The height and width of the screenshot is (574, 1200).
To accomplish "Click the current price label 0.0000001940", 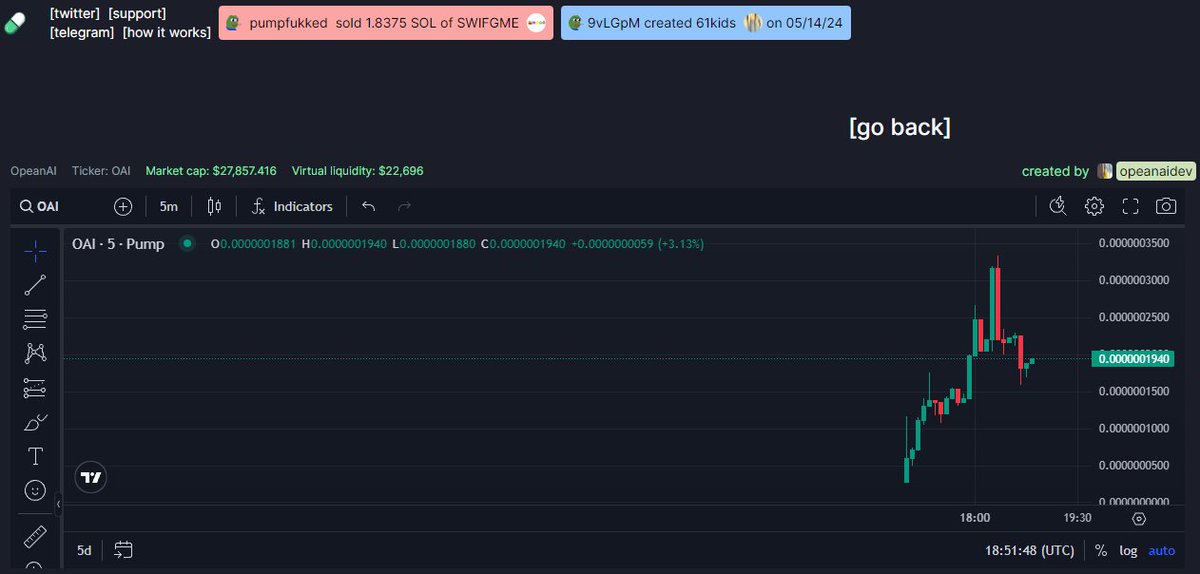I will pos(1134,358).
